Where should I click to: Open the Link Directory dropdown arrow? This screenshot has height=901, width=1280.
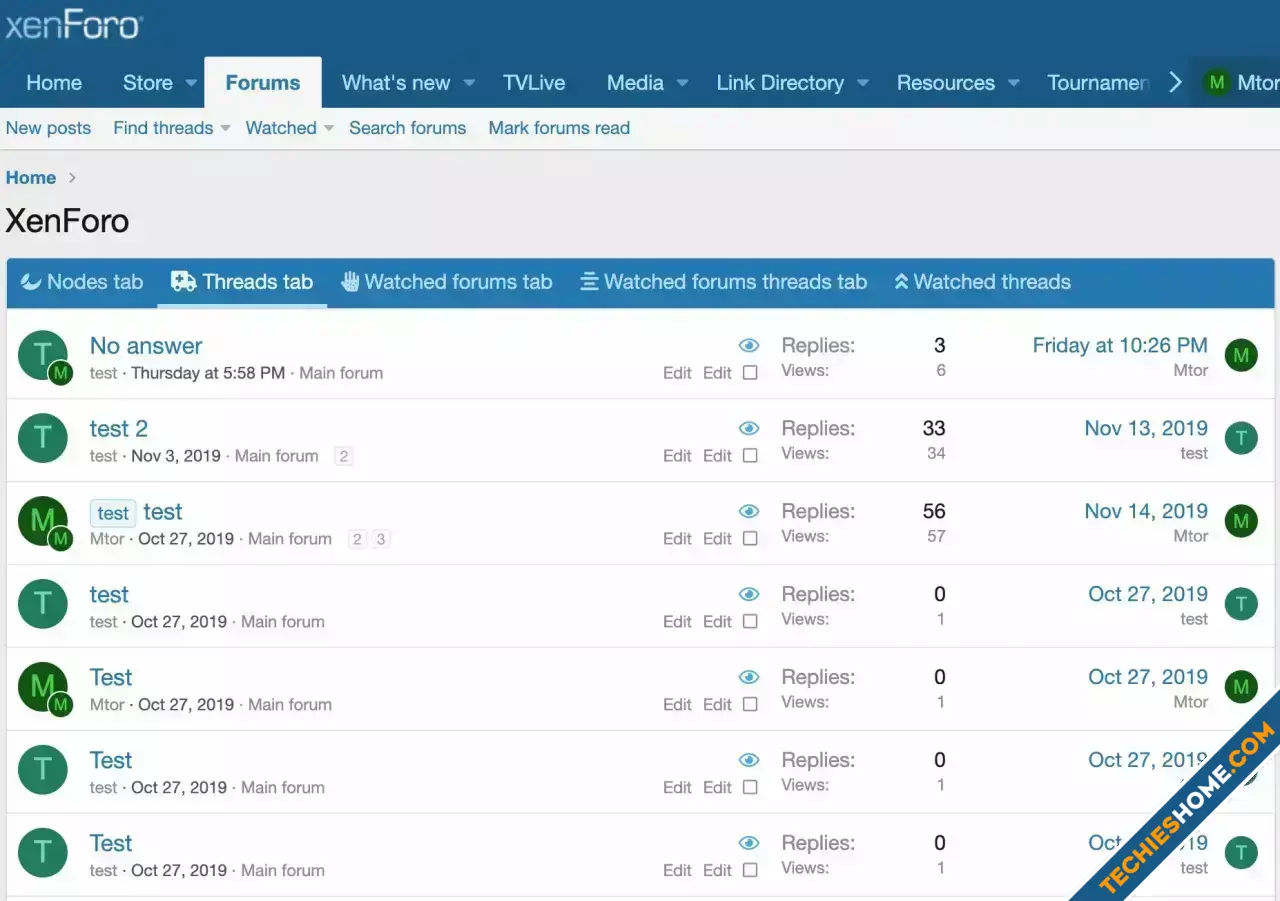point(863,83)
